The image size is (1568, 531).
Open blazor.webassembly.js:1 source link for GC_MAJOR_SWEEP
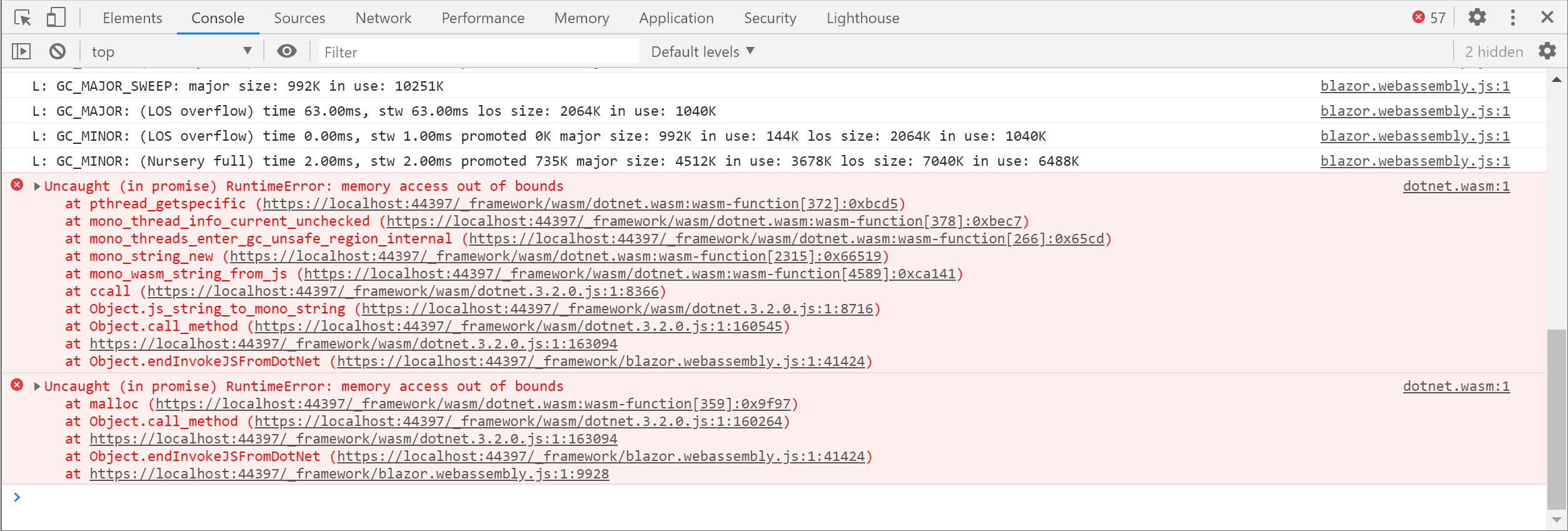1414,86
